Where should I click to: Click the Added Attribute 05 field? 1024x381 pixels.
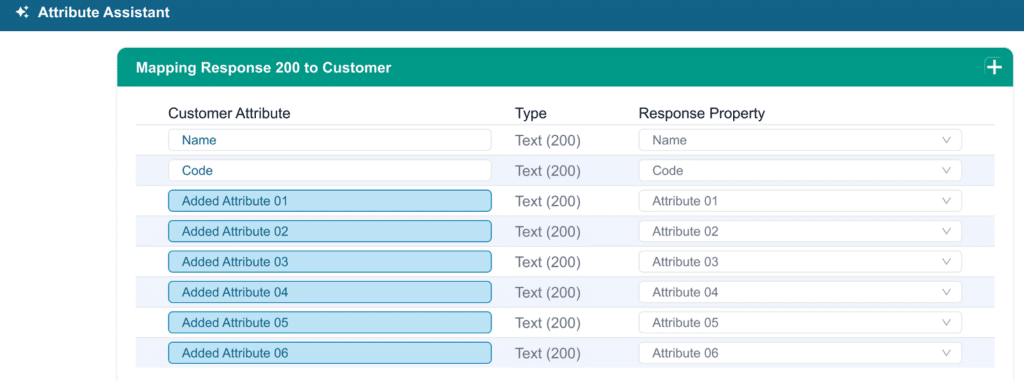pyautogui.click(x=330, y=323)
